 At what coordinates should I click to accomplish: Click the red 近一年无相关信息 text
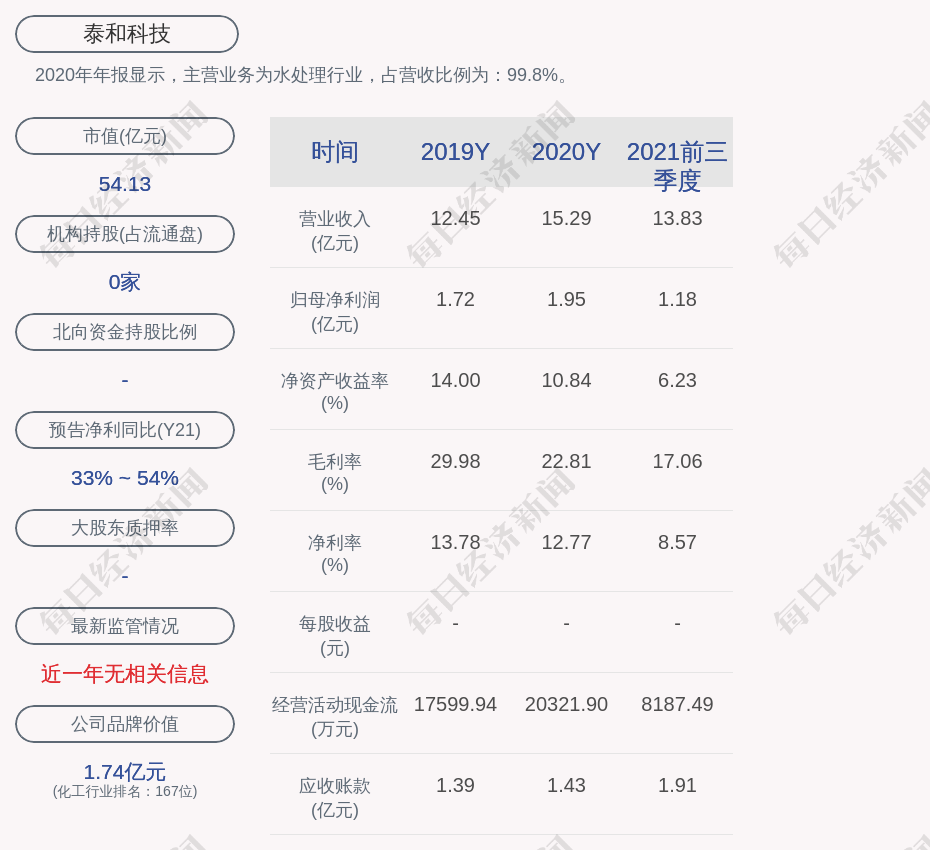pyautogui.click(x=125, y=674)
